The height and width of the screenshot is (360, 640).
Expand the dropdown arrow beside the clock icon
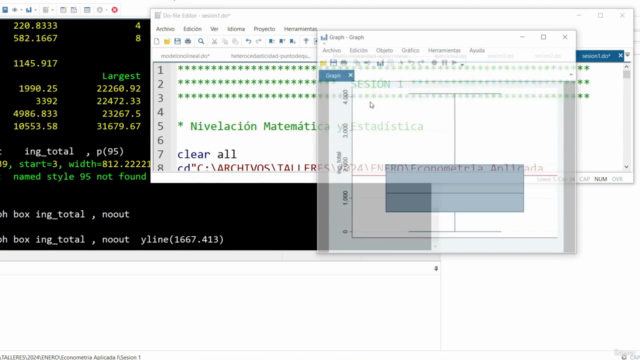coord(106,10)
